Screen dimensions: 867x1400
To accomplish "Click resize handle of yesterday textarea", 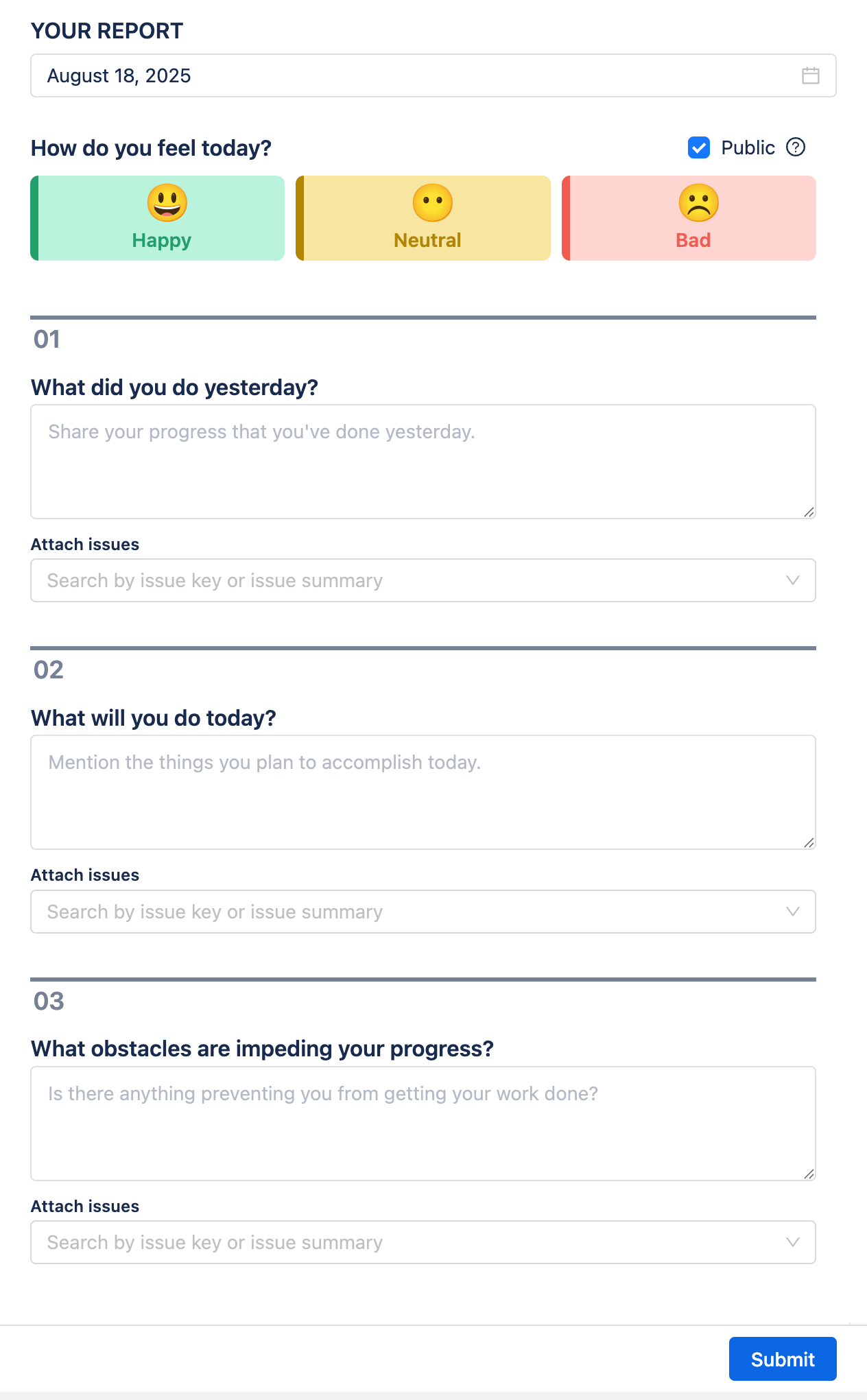I will (x=809, y=512).
